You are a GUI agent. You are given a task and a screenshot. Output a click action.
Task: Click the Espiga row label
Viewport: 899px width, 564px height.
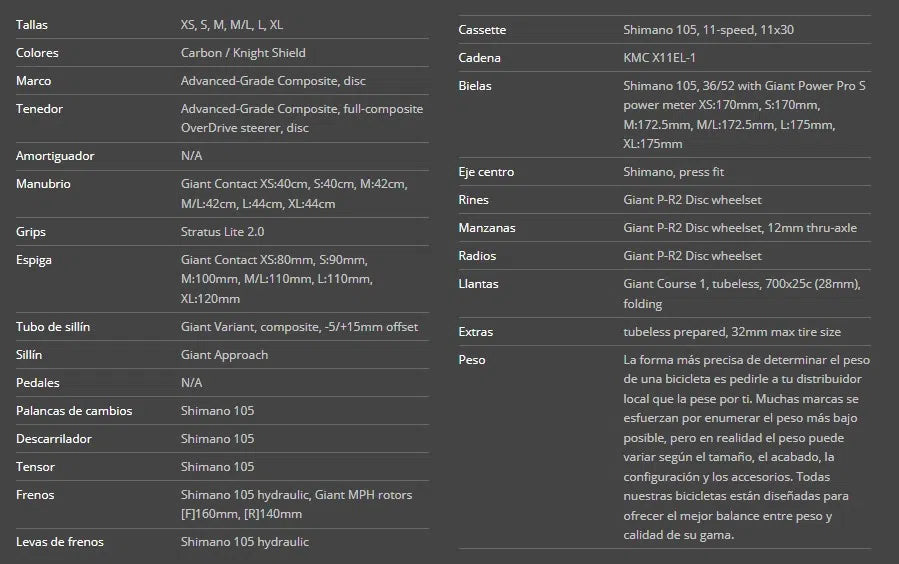point(34,260)
